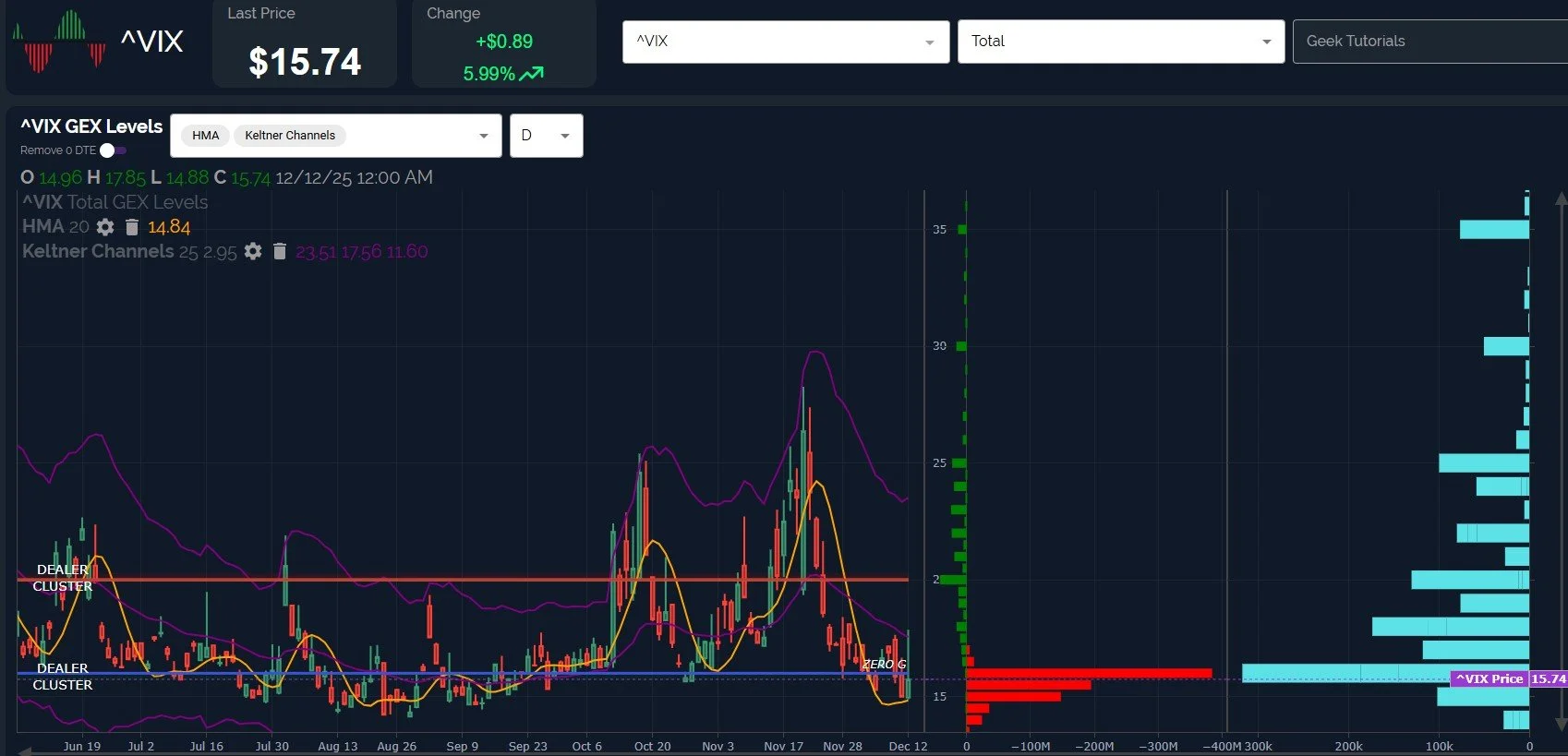Click the upper DEALER CLUSTER label
Screen dimensions: 1568x756
coord(63,578)
